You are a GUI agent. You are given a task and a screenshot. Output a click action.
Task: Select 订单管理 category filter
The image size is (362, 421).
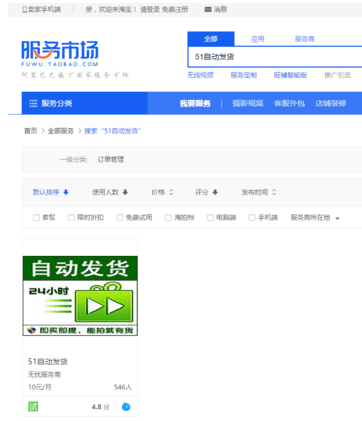(111, 160)
